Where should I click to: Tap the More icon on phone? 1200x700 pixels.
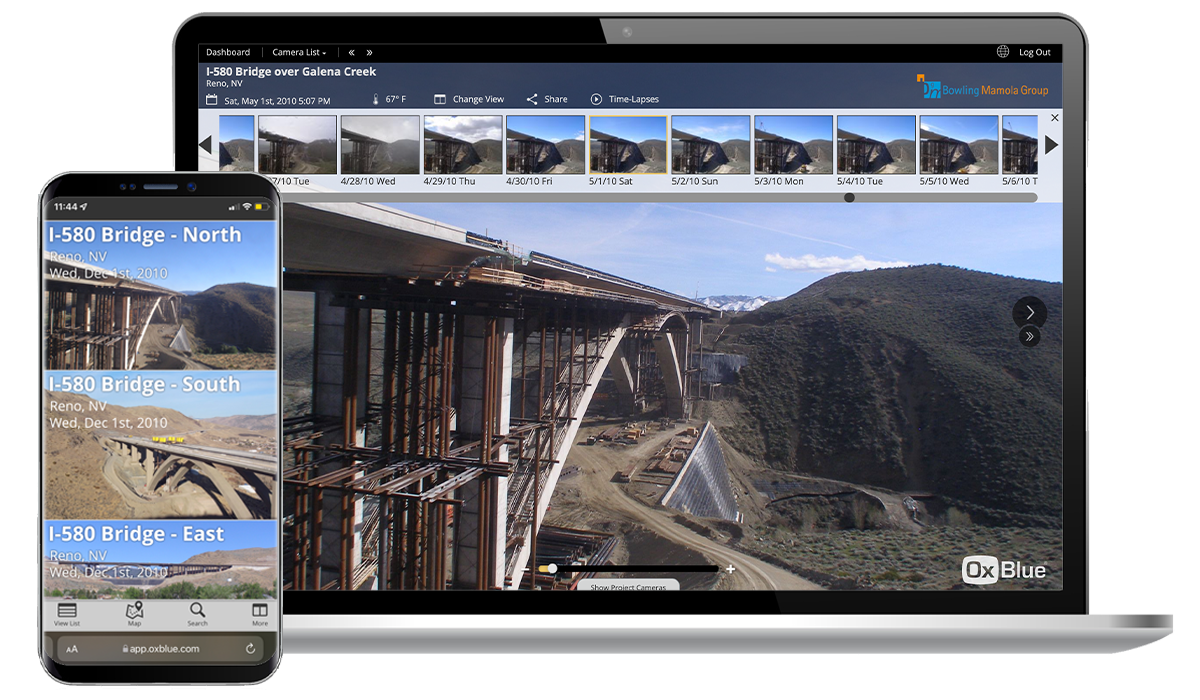click(x=259, y=611)
